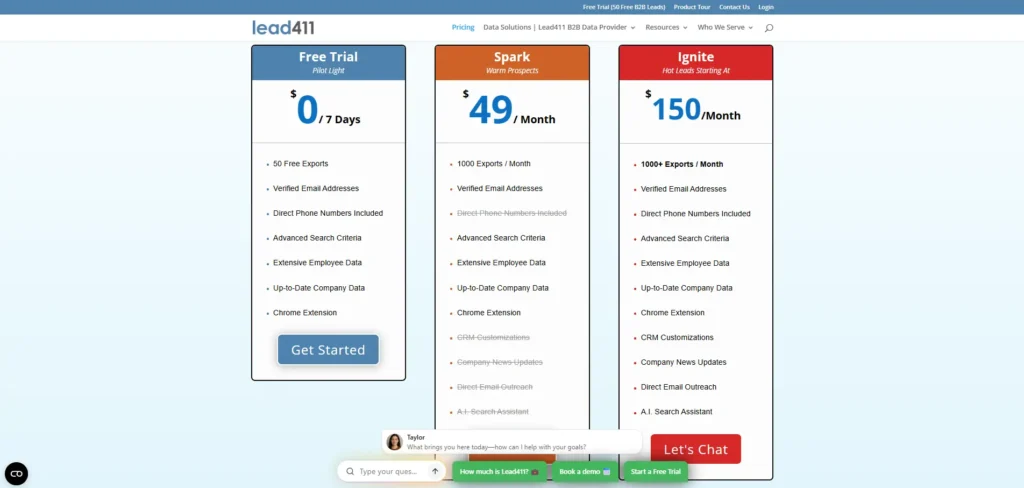1024x488 pixels.
Task: Open the Pricing menu item
Action: [x=463, y=27]
